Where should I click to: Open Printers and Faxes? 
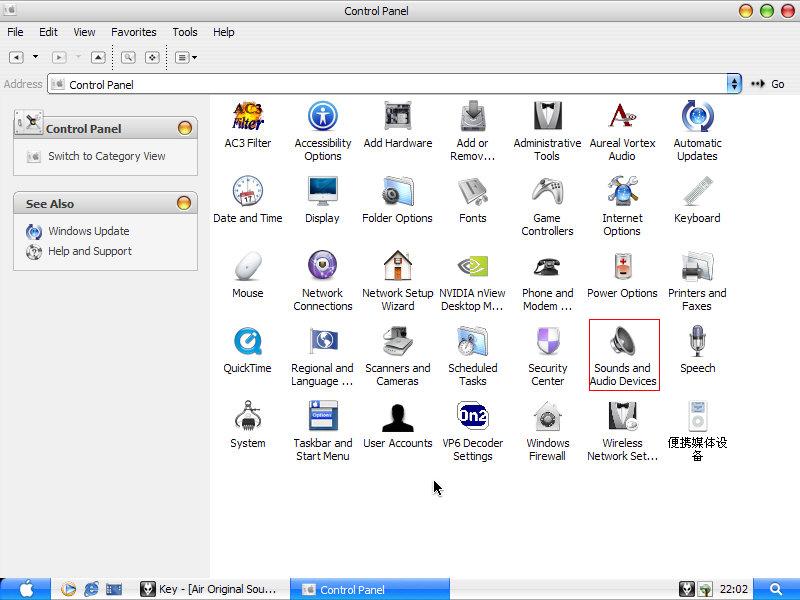point(697,282)
